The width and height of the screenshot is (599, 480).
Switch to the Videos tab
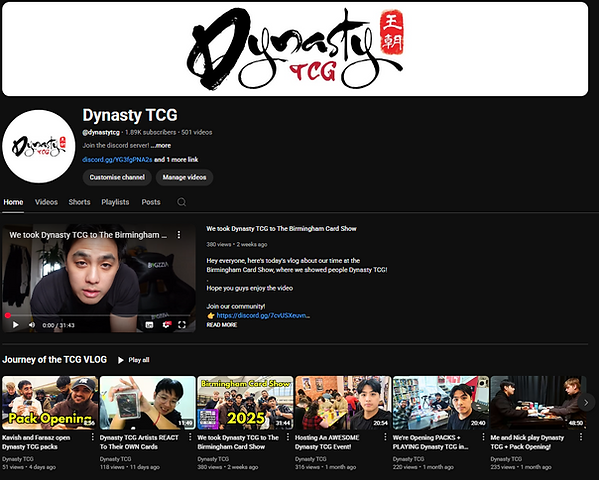click(46, 202)
